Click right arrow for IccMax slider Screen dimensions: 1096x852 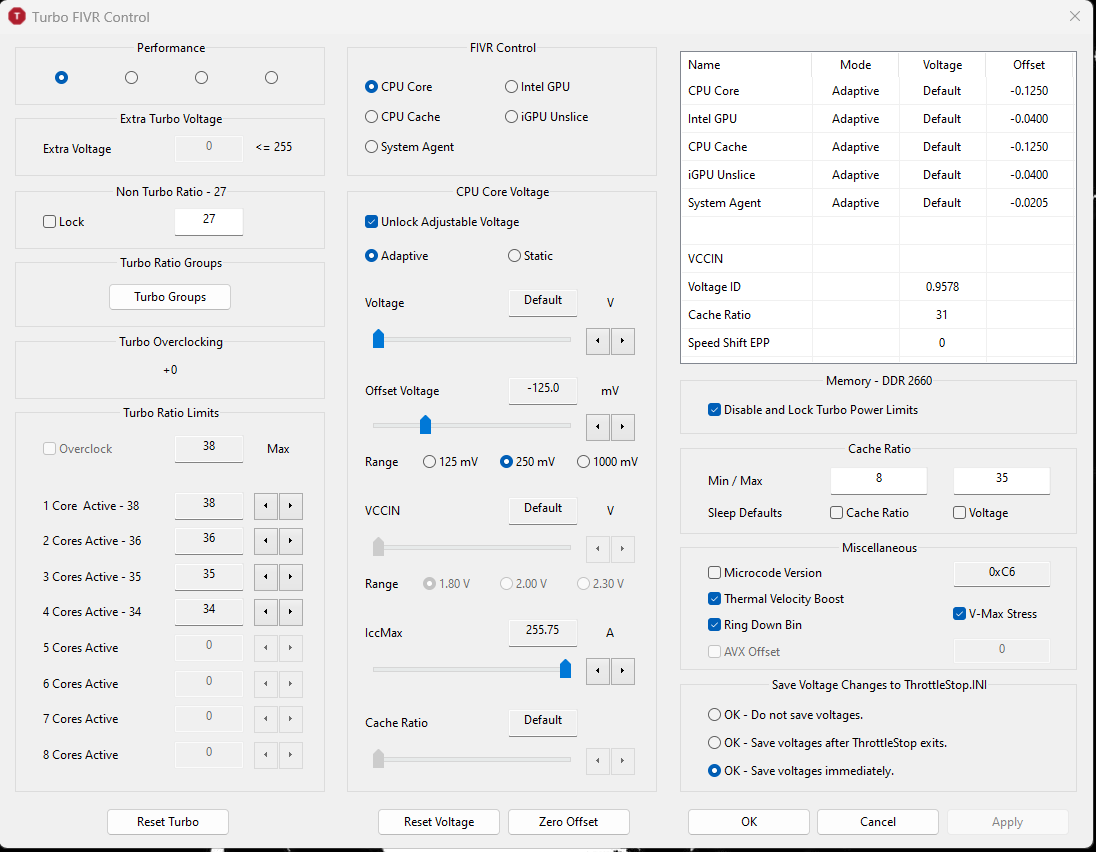pos(623,671)
